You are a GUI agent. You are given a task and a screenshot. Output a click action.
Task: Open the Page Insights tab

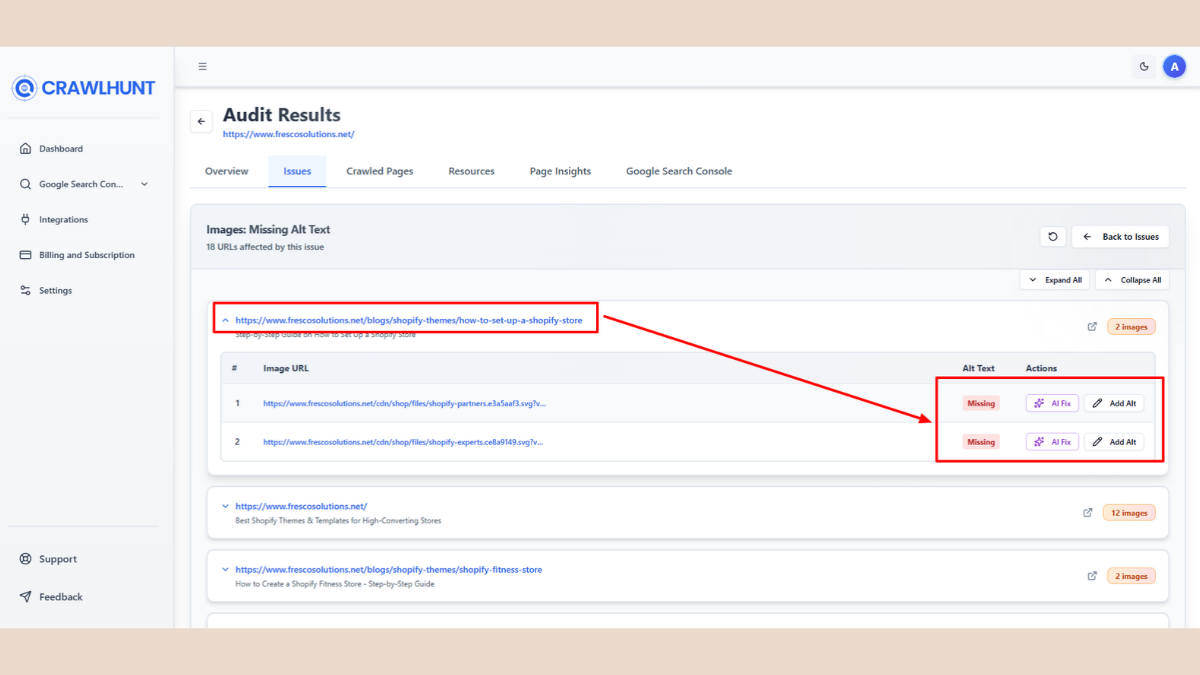(x=560, y=171)
